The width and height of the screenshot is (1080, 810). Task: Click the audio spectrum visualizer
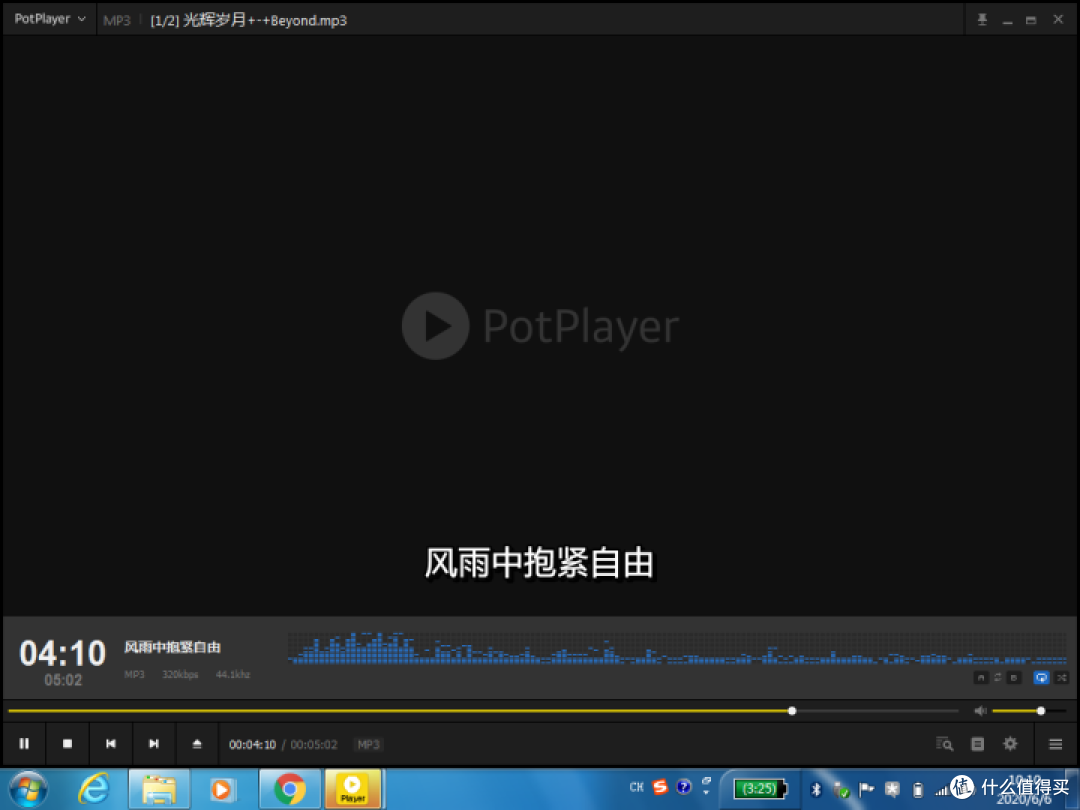[678, 648]
